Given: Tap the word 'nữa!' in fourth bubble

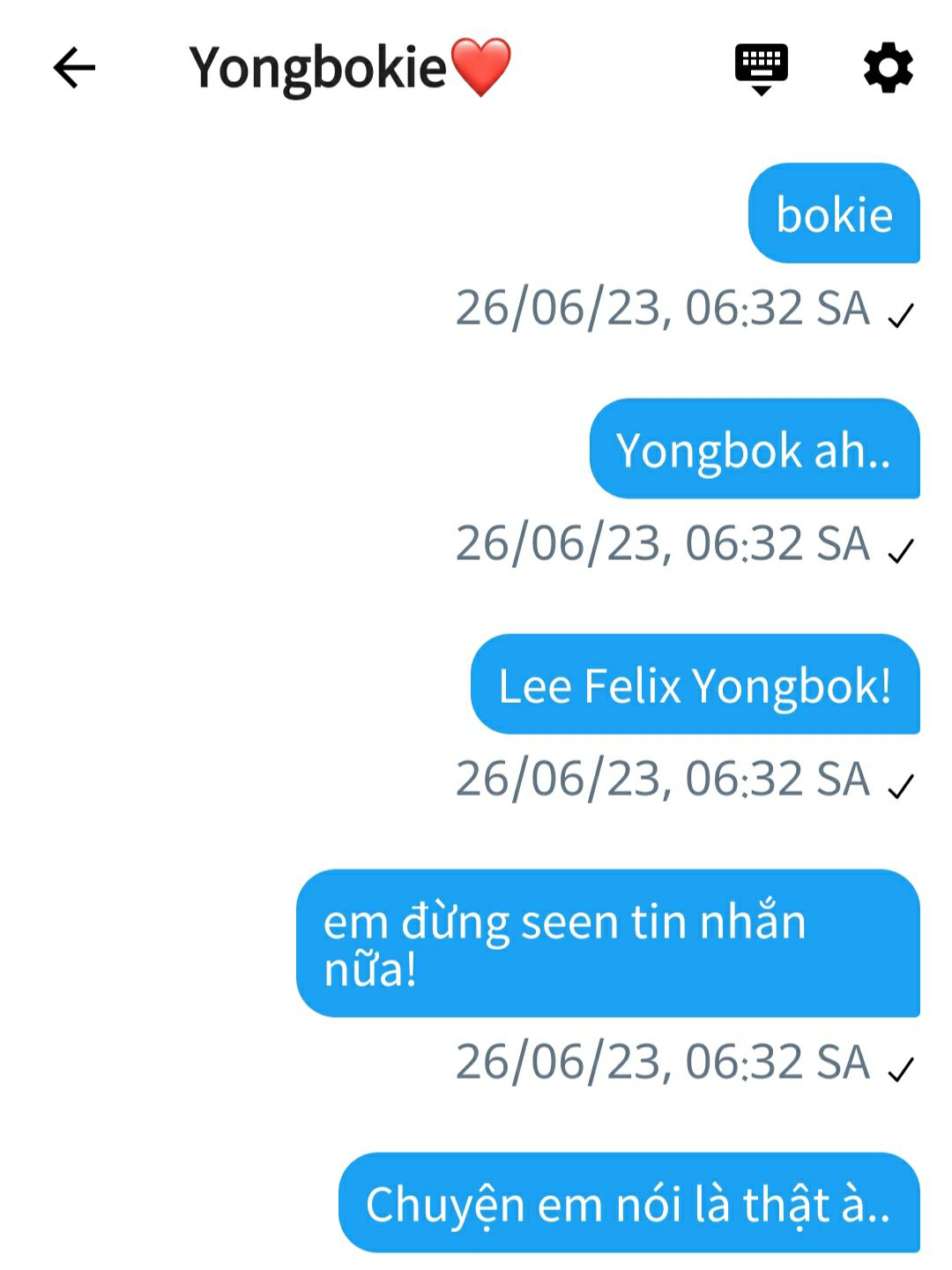Looking at the screenshot, I should (370, 969).
